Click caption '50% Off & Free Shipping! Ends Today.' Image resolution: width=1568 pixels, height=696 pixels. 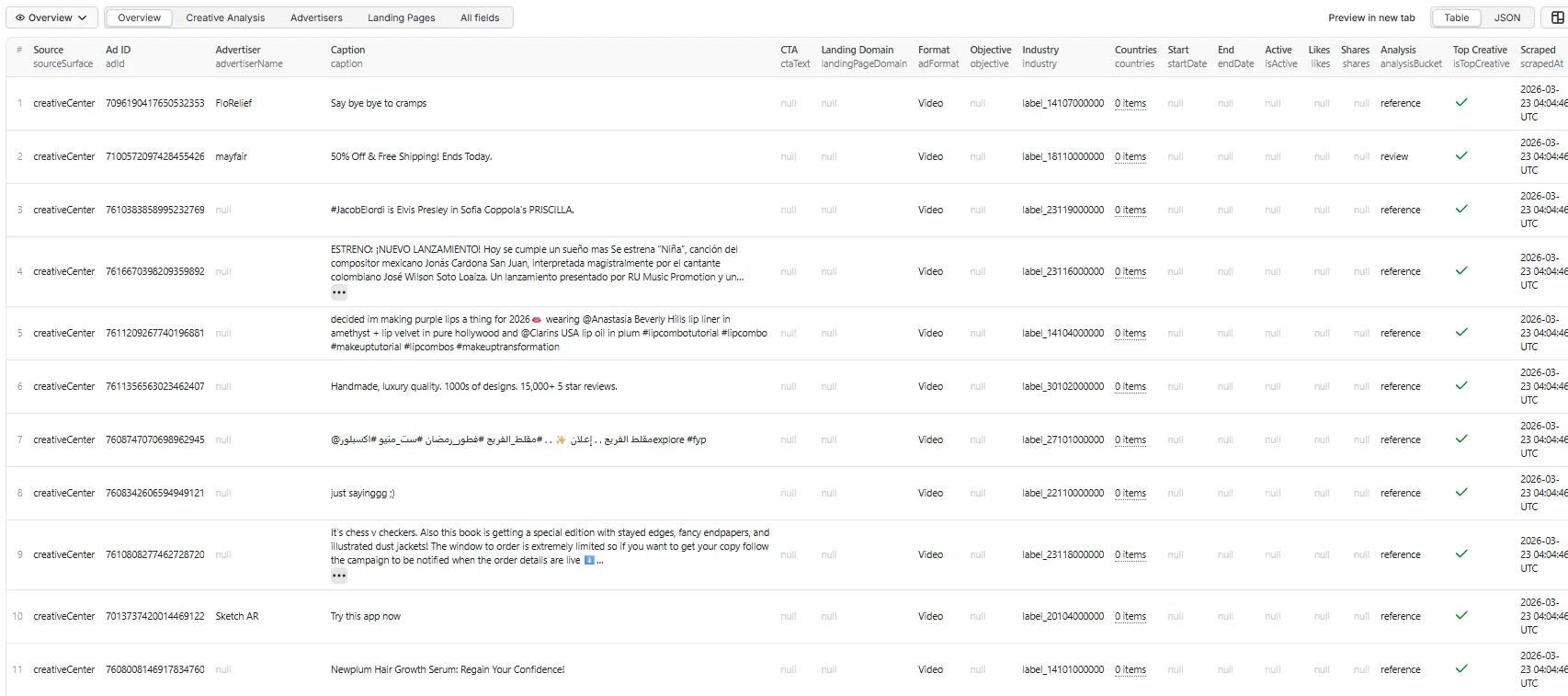[x=411, y=156]
